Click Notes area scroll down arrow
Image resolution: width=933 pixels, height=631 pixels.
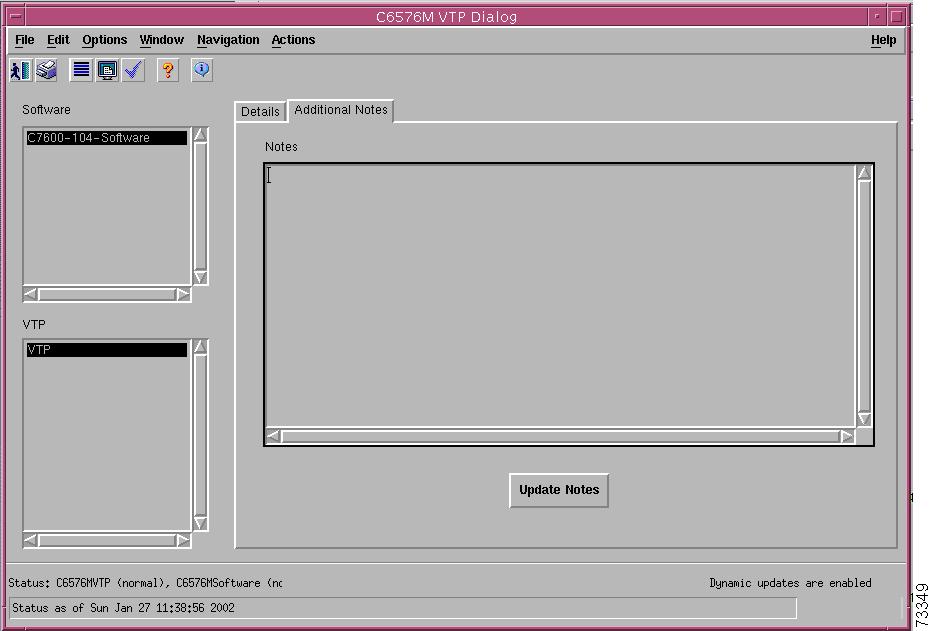pyautogui.click(x=864, y=418)
